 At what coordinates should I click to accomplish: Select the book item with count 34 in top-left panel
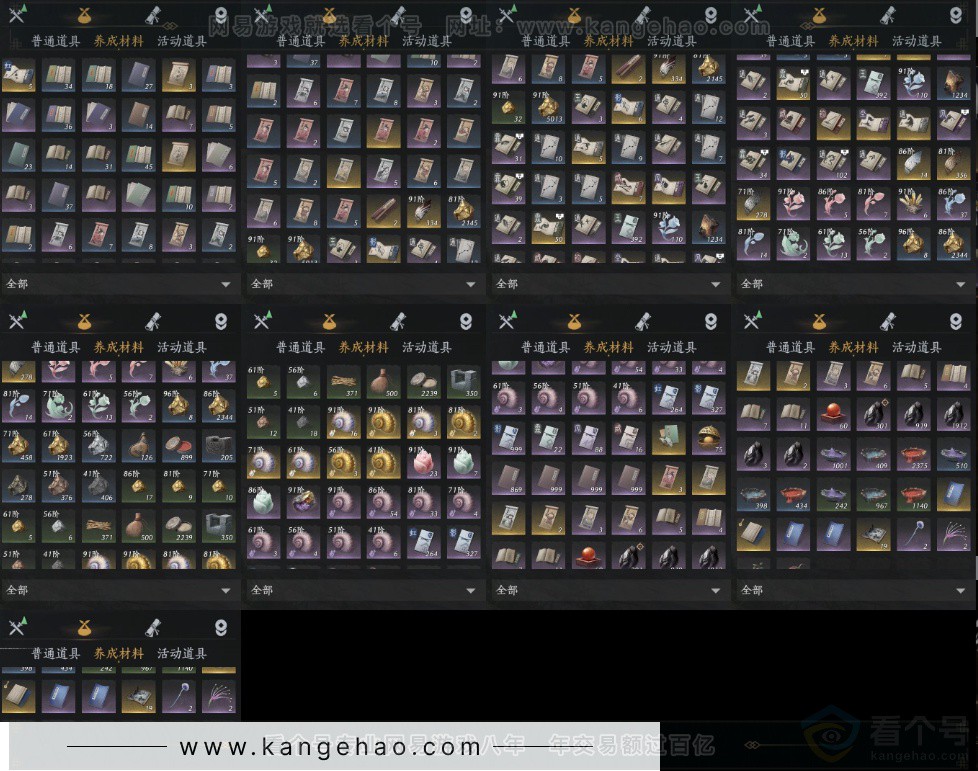[x=58, y=75]
